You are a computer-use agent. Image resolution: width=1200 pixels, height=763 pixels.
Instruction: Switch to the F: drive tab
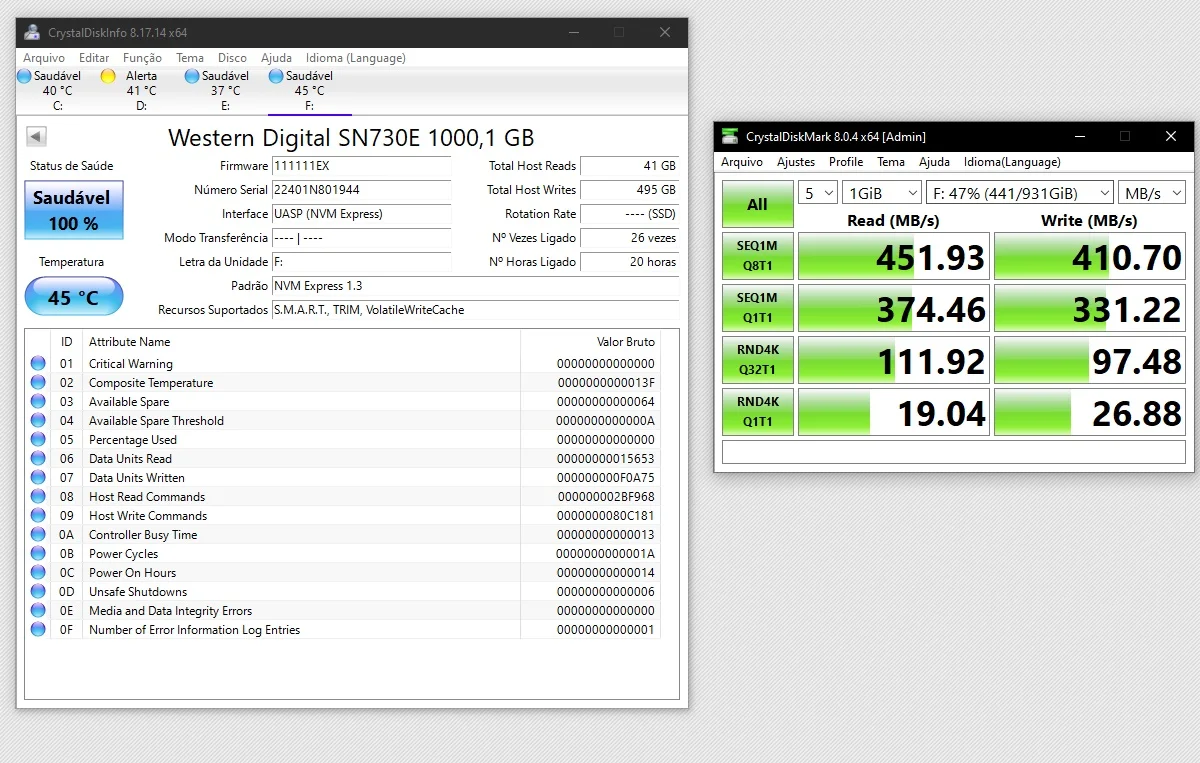pyautogui.click(x=309, y=91)
